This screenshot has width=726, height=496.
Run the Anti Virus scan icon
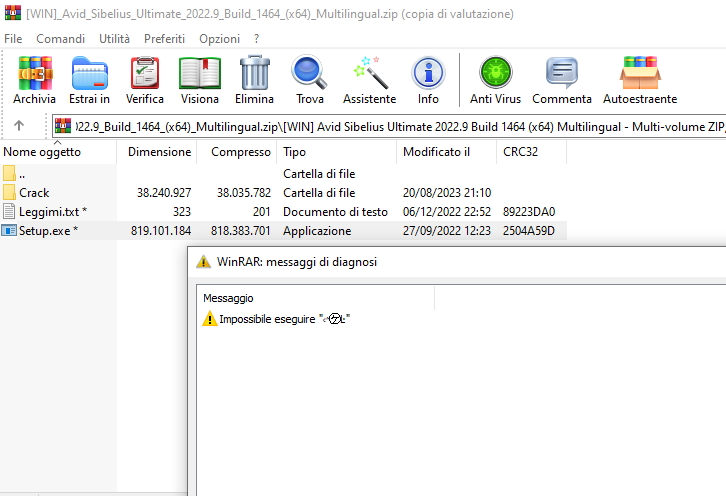point(495,73)
